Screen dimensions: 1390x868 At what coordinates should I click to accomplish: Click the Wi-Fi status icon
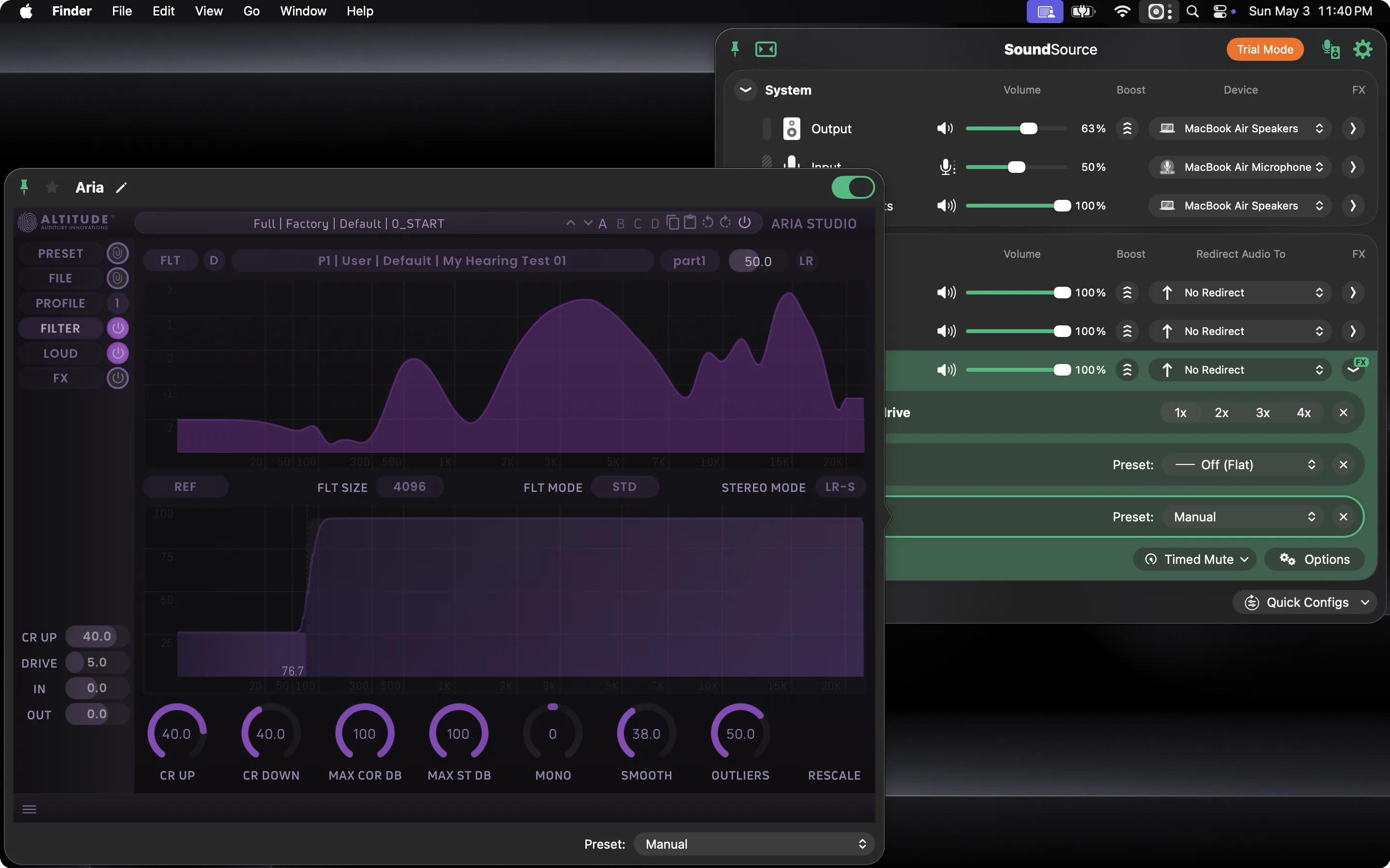1122,12
